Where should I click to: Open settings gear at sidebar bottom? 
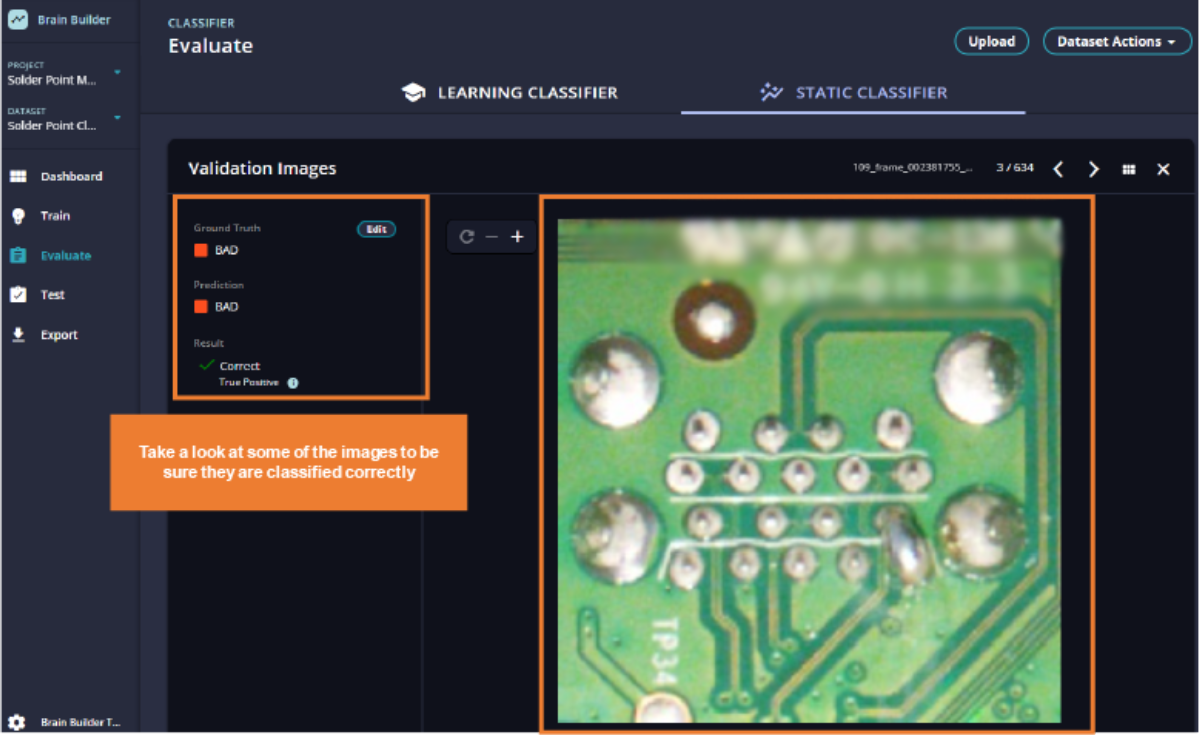tap(17, 722)
